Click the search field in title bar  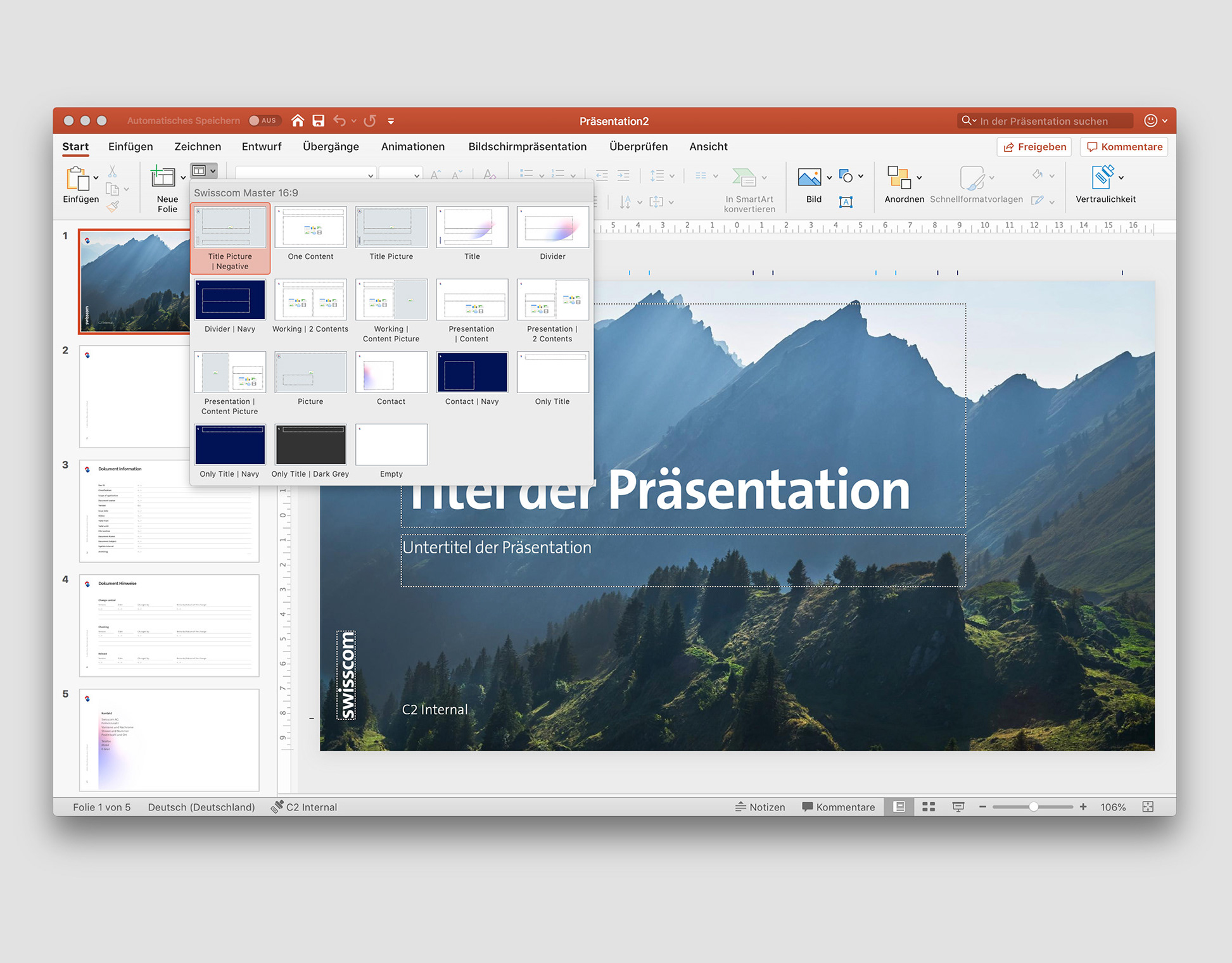point(1045,120)
